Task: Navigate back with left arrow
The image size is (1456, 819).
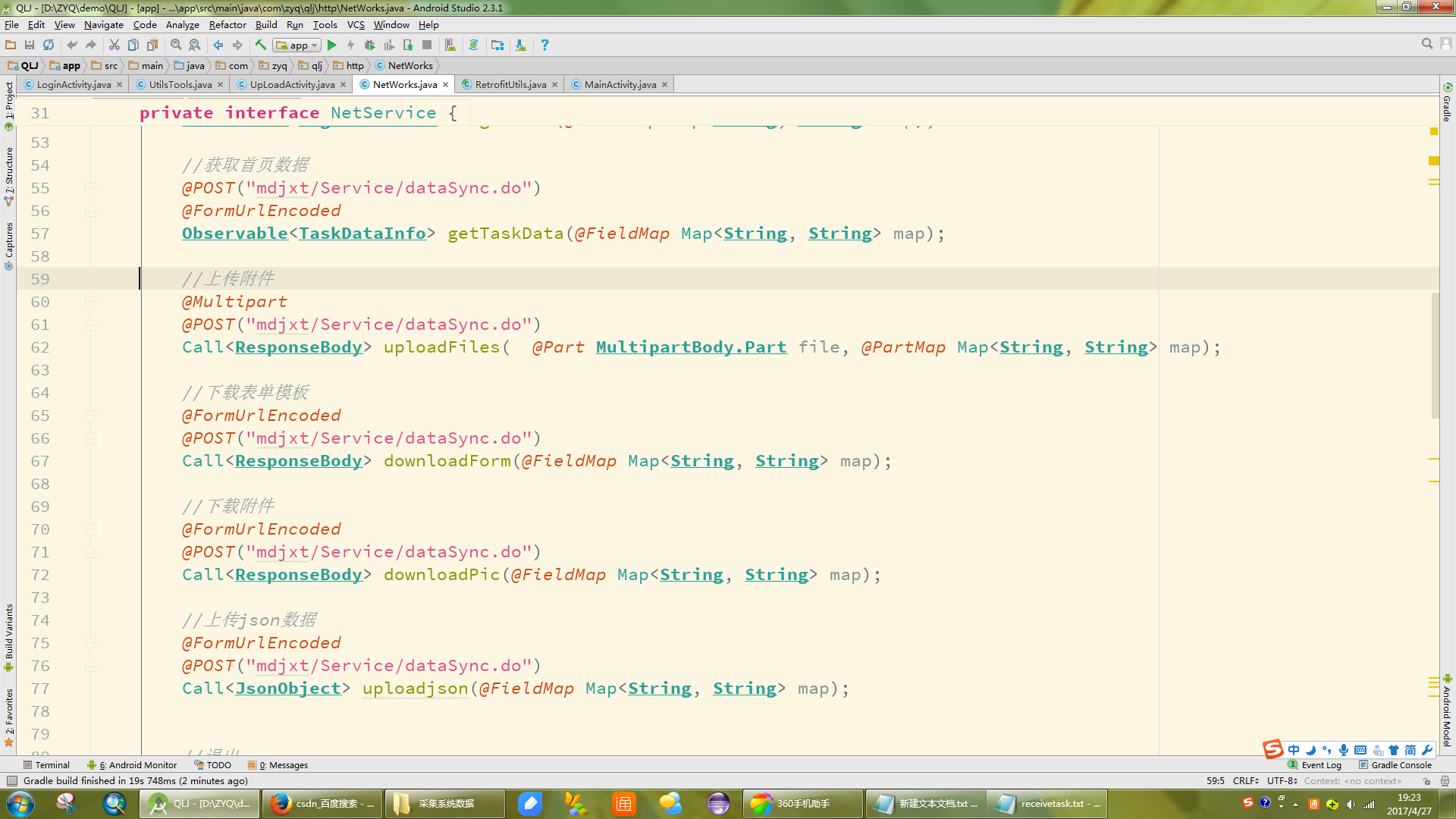Action: 218,45
